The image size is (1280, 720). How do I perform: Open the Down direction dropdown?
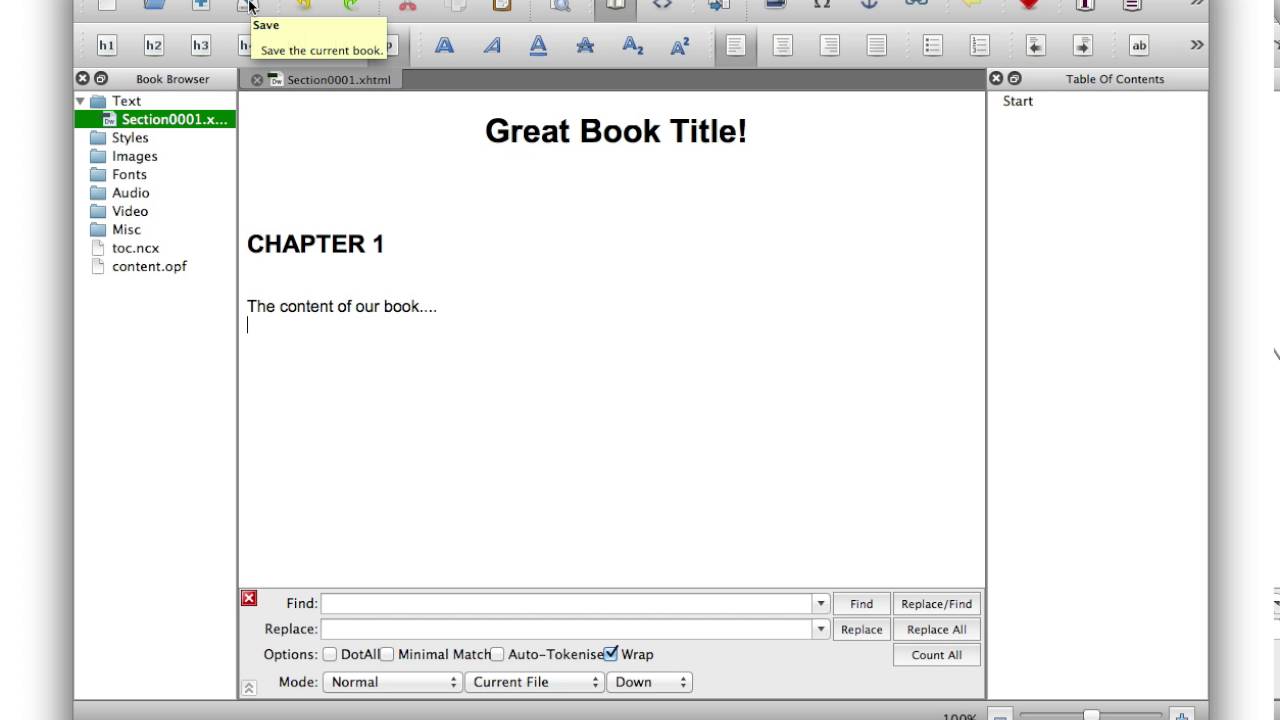649,682
